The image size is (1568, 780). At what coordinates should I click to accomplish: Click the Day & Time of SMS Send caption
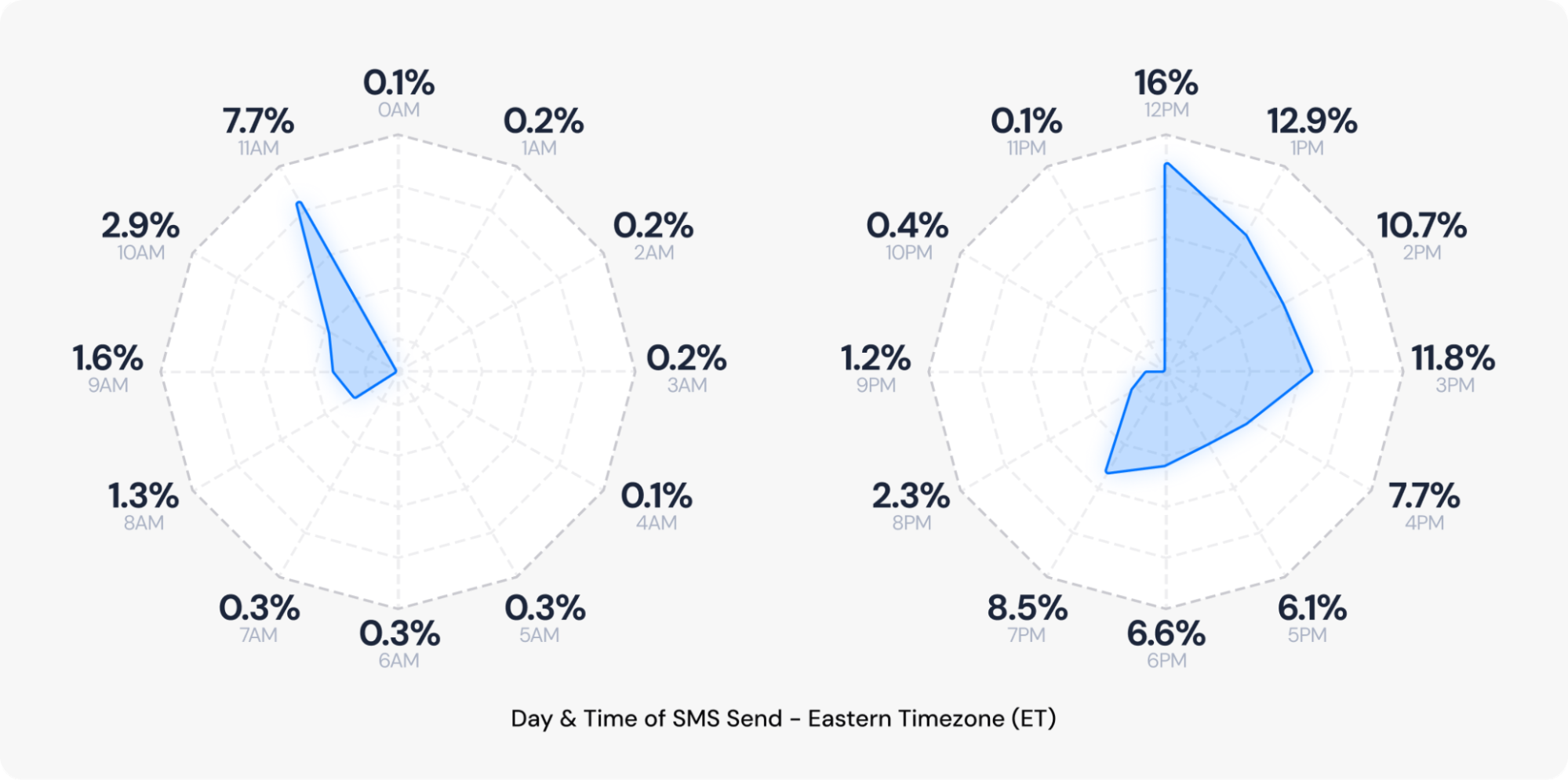tap(783, 718)
